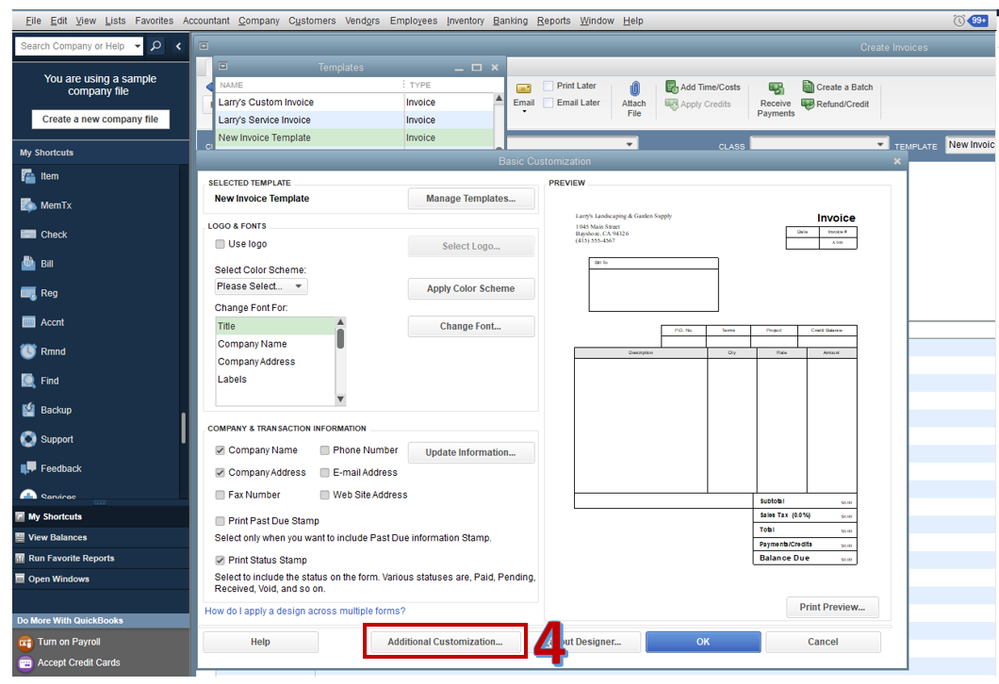The width and height of the screenshot is (999, 684).
Task: Open the MemTx shortcut icon
Action: [x=28, y=205]
